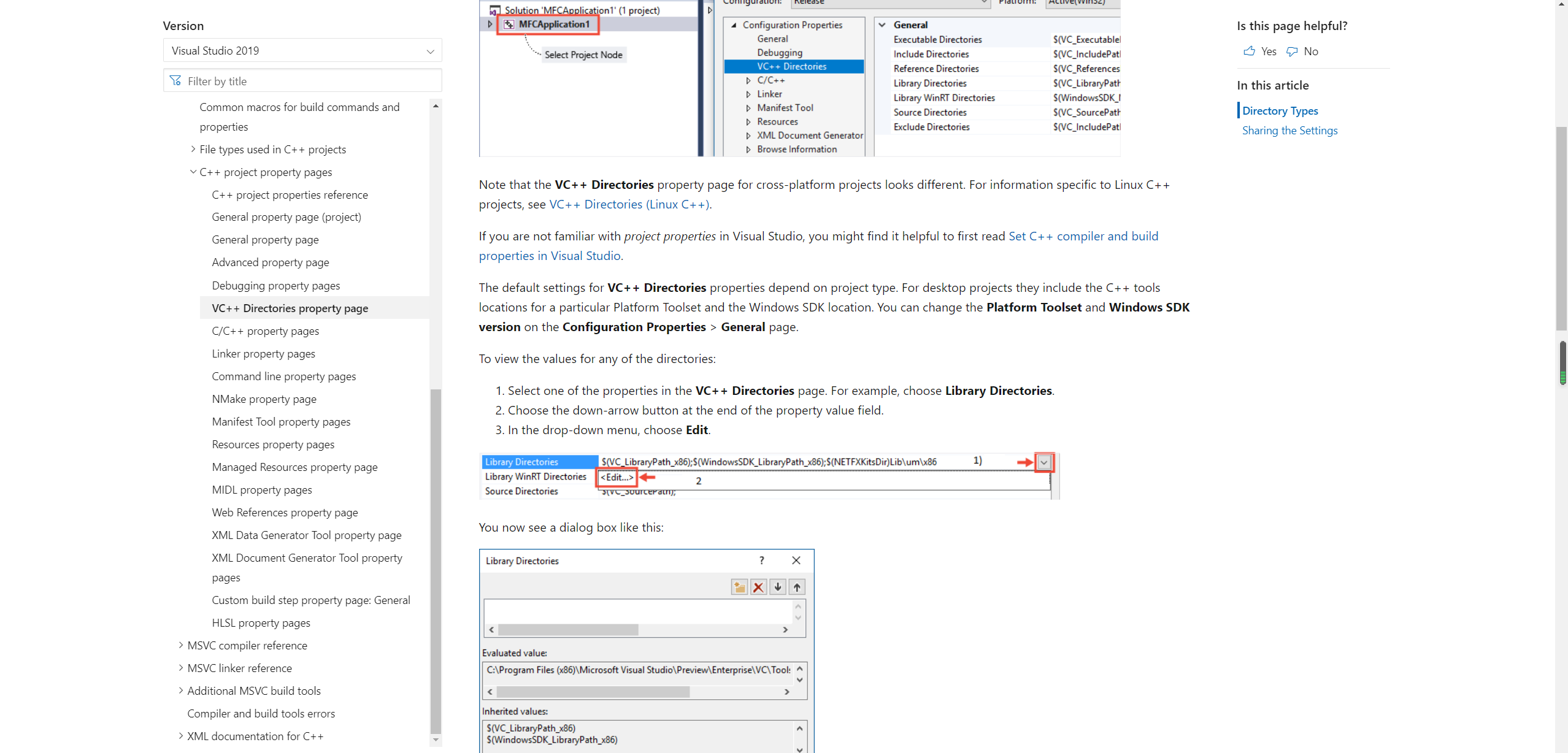Open General property page (project)
This screenshot has height=753, width=1568.
[x=286, y=217]
